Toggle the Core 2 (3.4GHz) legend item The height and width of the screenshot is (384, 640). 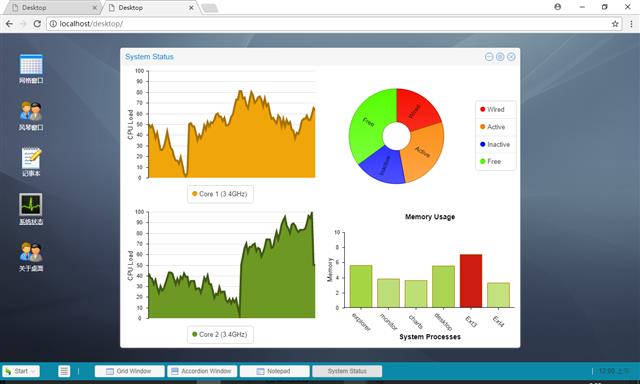(220, 334)
